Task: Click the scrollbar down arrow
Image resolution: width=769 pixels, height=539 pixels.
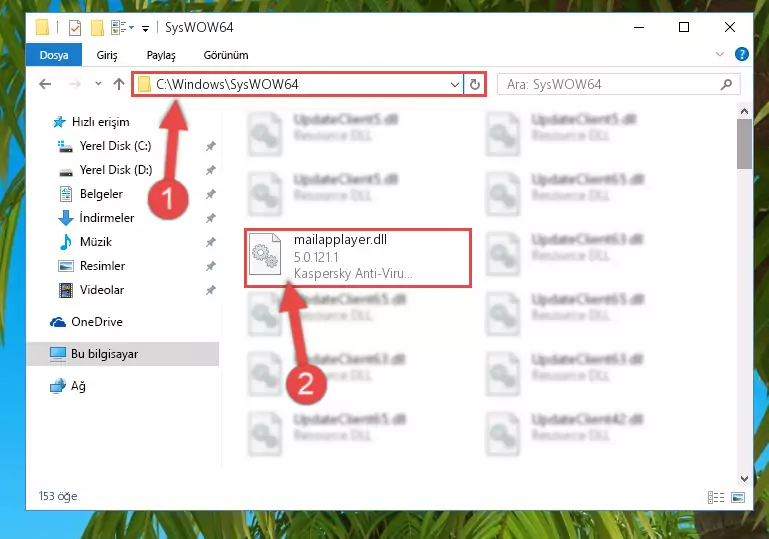Action: coord(744,479)
